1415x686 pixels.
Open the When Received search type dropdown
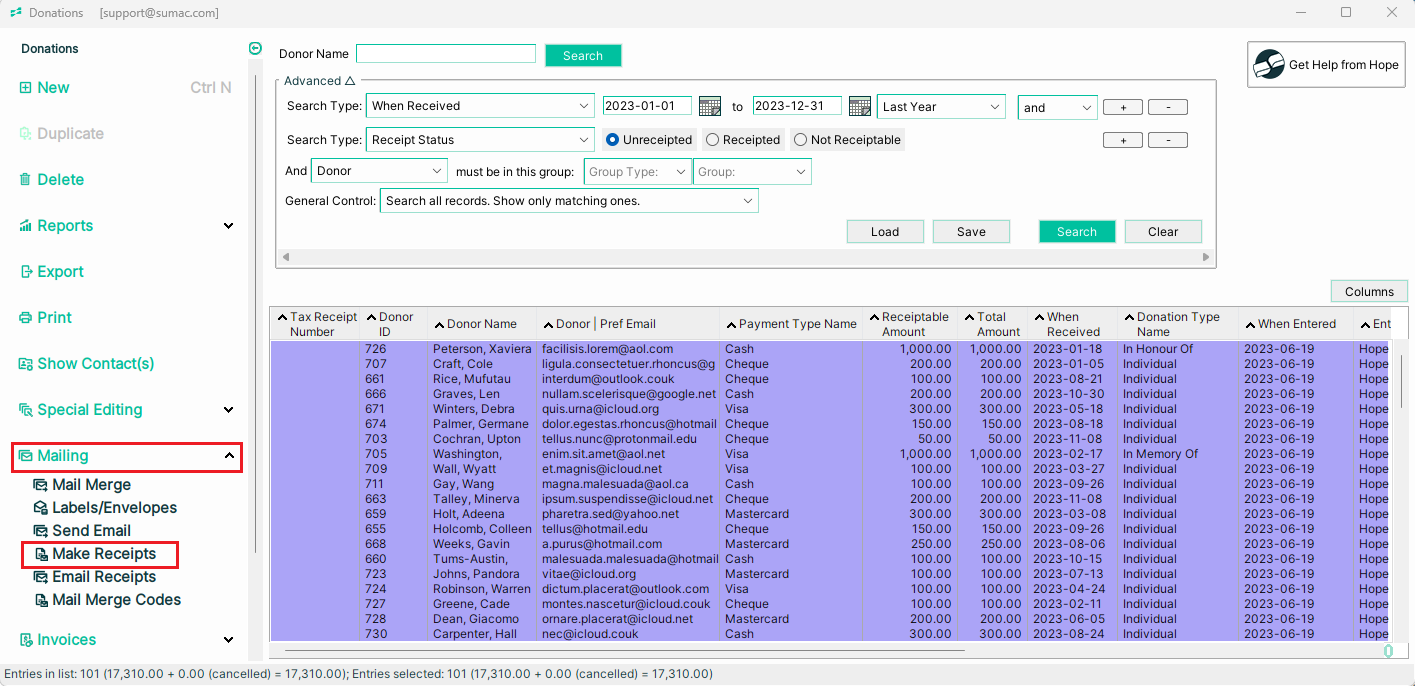pos(481,106)
